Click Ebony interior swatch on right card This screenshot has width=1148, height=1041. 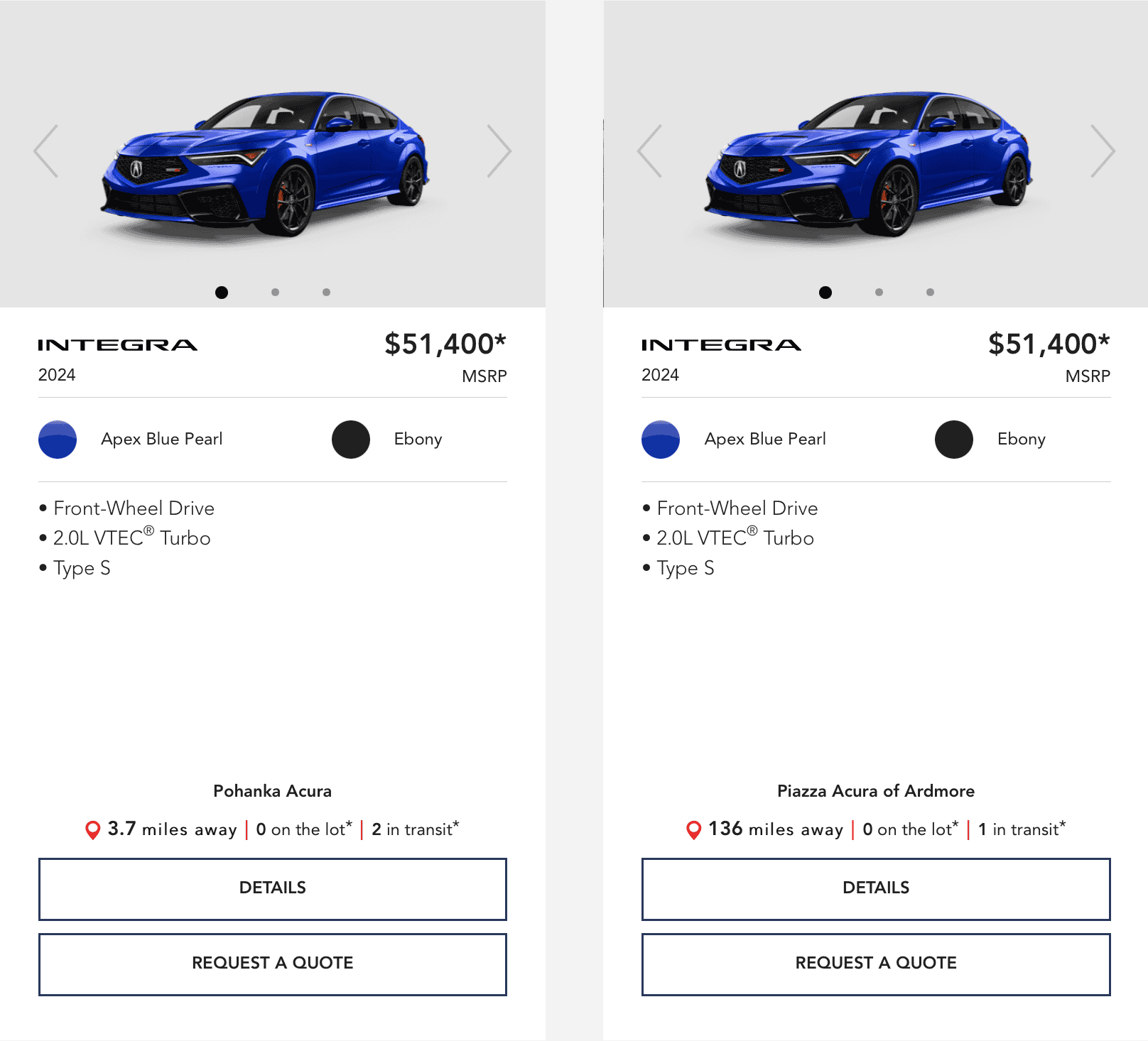pyautogui.click(x=954, y=440)
